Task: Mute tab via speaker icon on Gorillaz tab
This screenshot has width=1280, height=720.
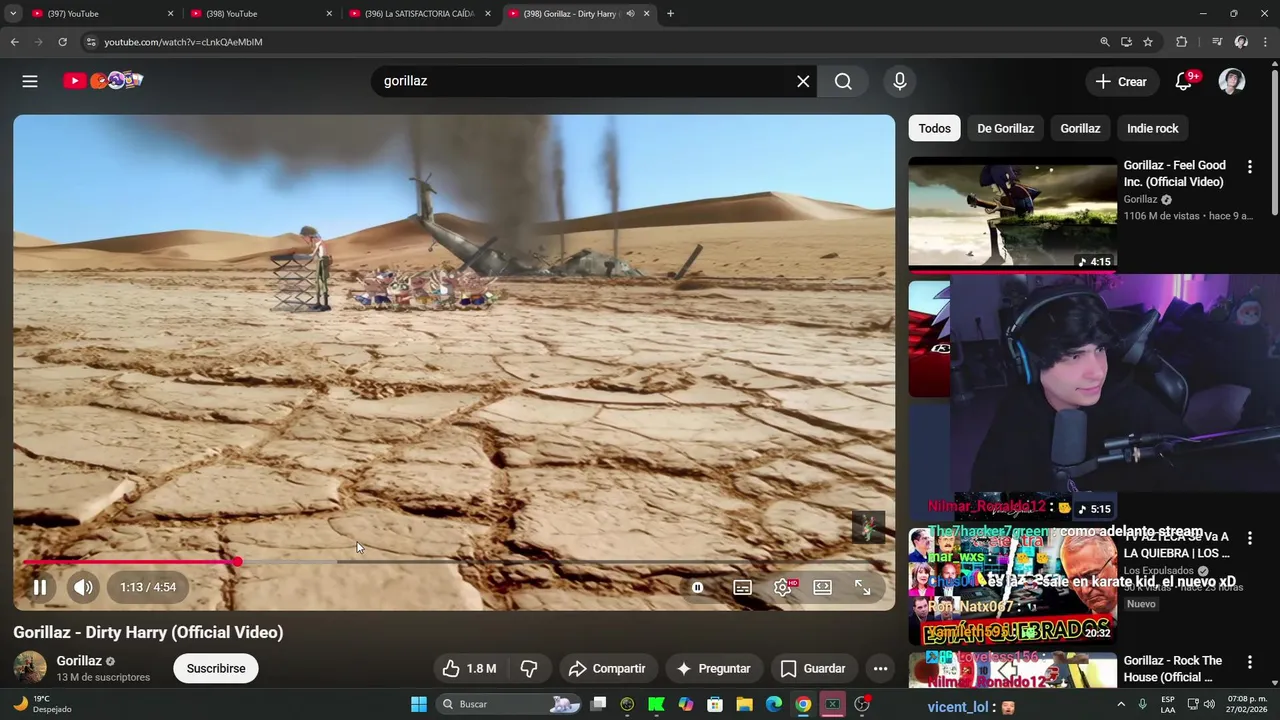Action: click(630, 14)
